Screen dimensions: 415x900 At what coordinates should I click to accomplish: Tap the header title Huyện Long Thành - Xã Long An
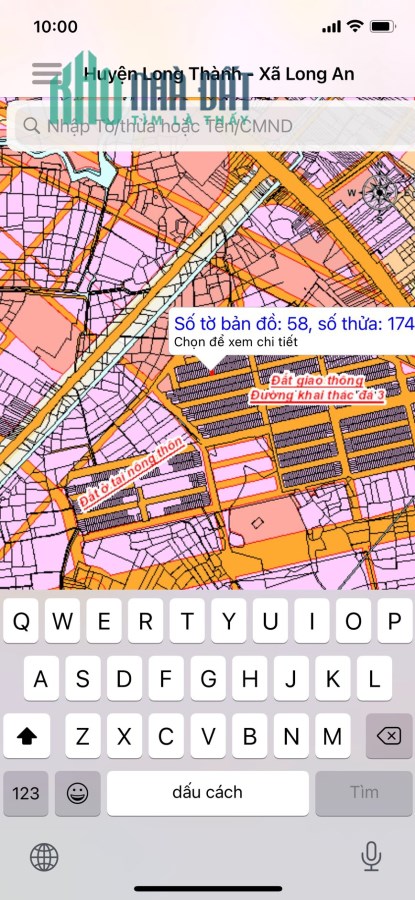point(219,73)
